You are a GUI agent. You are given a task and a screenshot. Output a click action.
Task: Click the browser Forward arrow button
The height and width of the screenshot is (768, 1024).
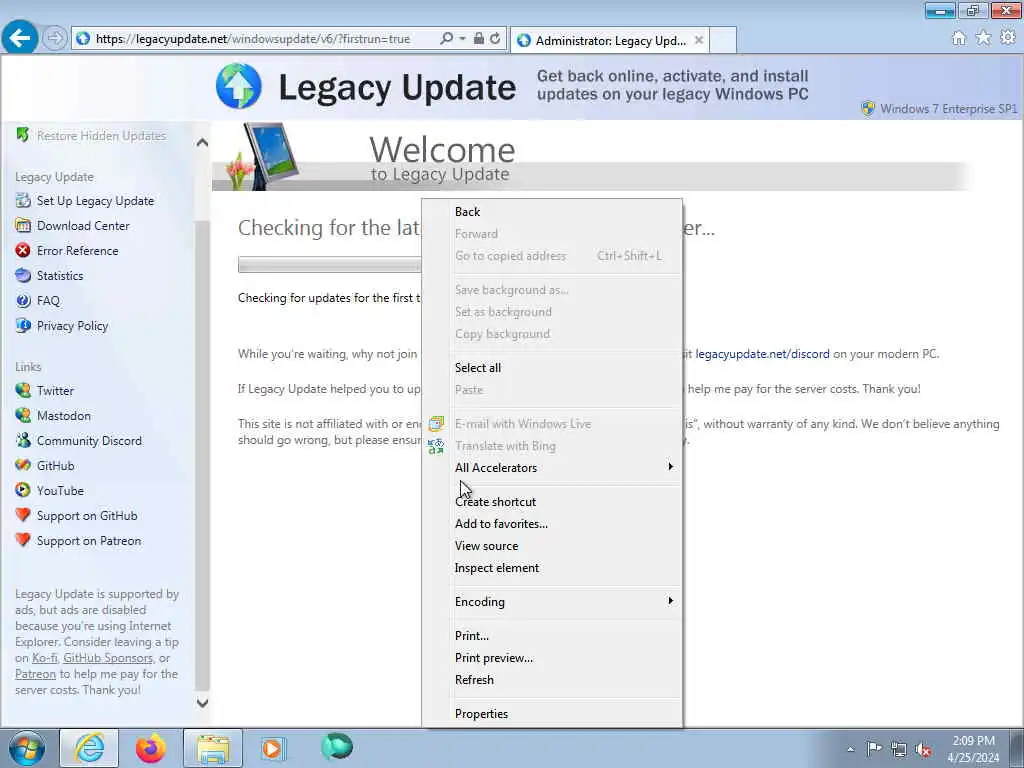coord(55,38)
